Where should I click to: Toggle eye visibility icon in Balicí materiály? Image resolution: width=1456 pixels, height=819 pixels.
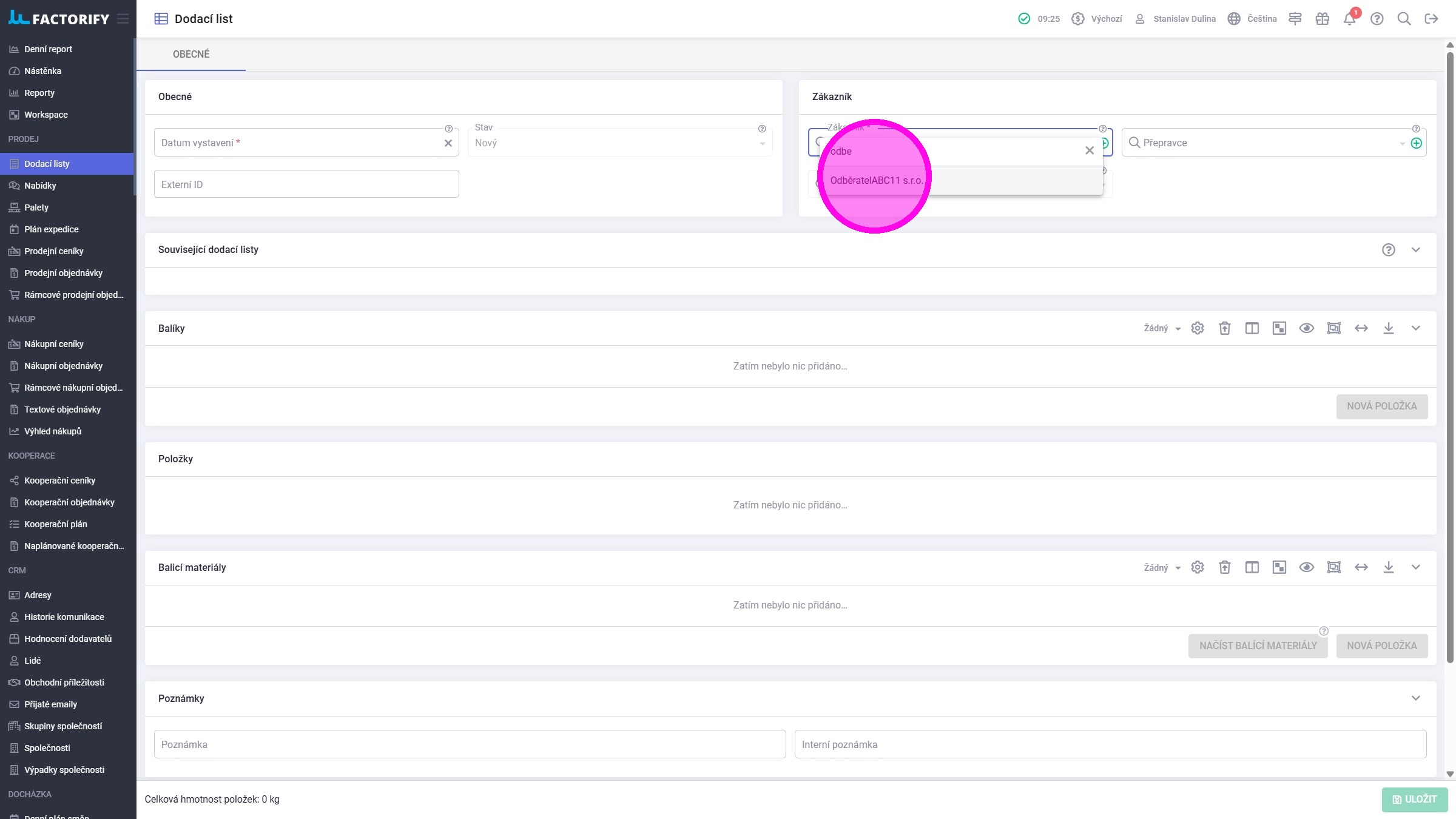[x=1306, y=567]
